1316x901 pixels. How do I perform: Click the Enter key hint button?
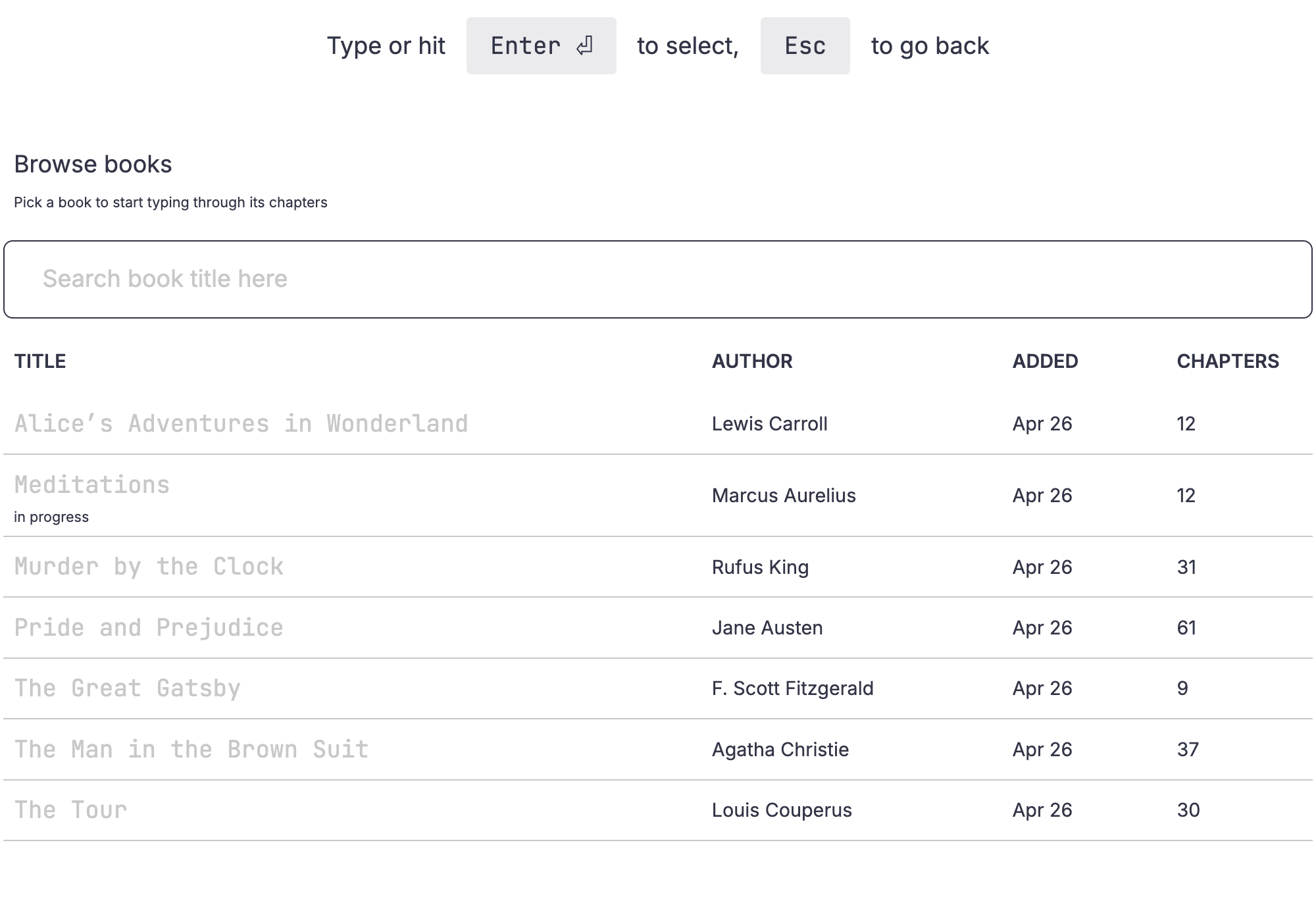point(541,46)
